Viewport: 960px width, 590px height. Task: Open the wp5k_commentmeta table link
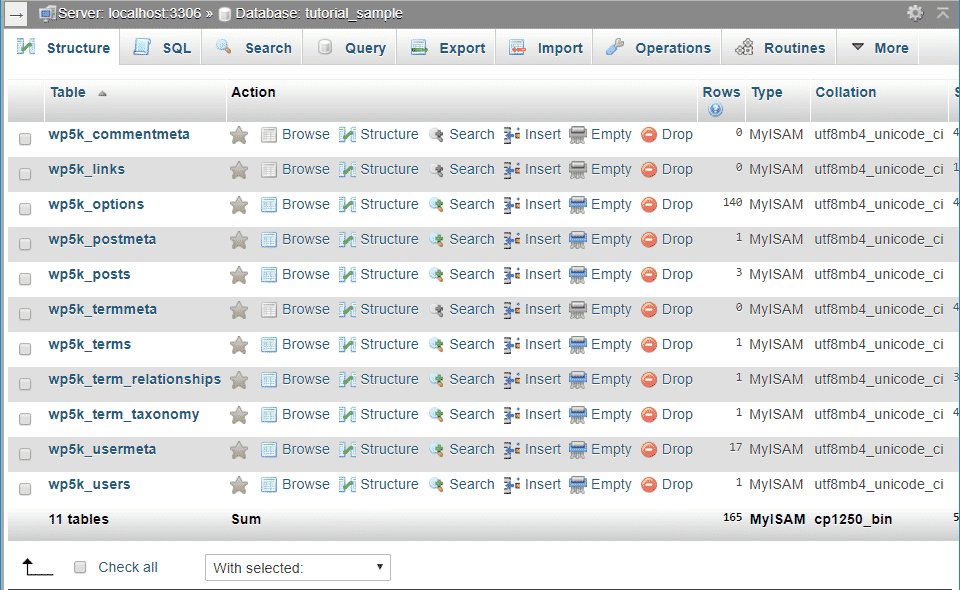pyautogui.click(x=119, y=135)
